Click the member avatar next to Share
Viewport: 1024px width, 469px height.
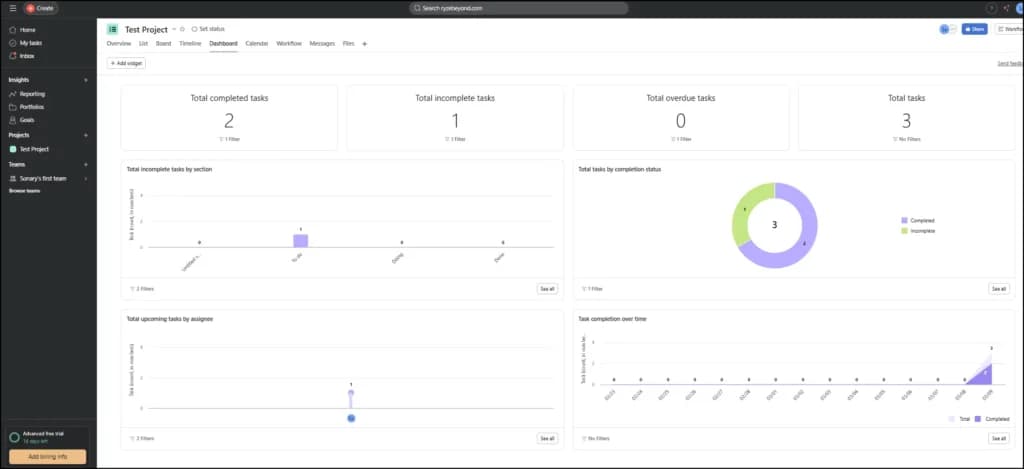[944, 29]
